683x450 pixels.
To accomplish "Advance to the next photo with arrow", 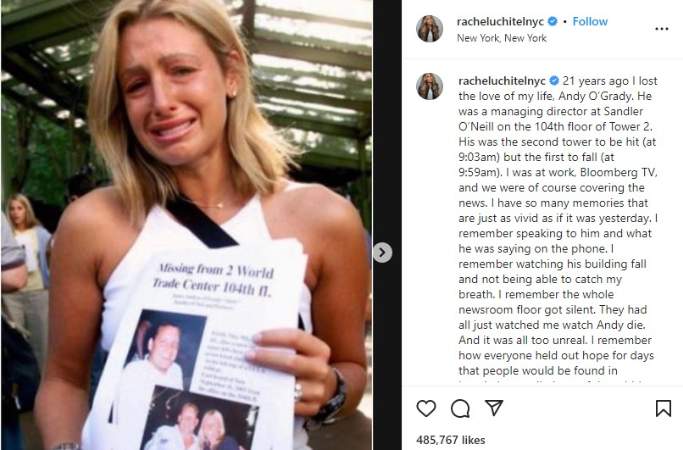I will click(382, 253).
